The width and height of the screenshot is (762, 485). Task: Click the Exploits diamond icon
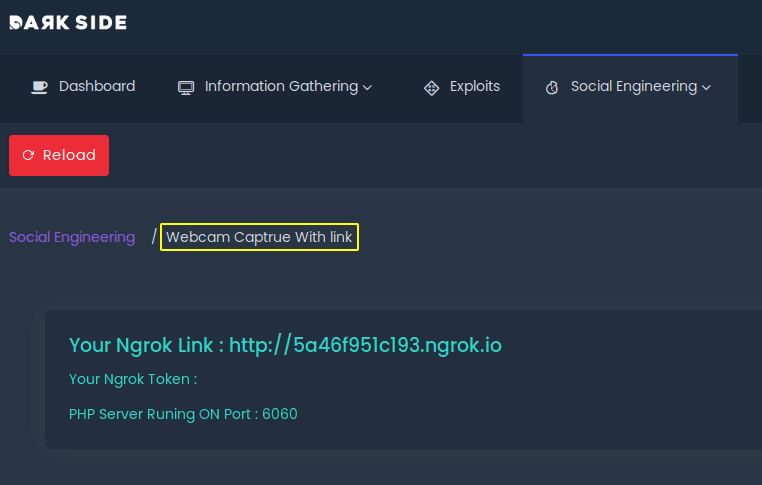click(x=432, y=87)
